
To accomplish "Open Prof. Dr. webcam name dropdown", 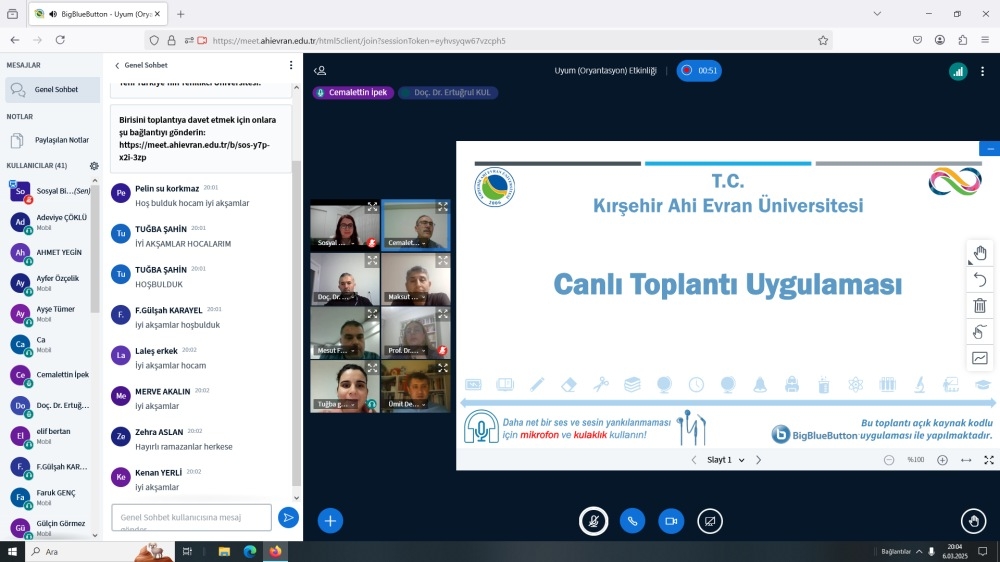I will pyautogui.click(x=407, y=350).
